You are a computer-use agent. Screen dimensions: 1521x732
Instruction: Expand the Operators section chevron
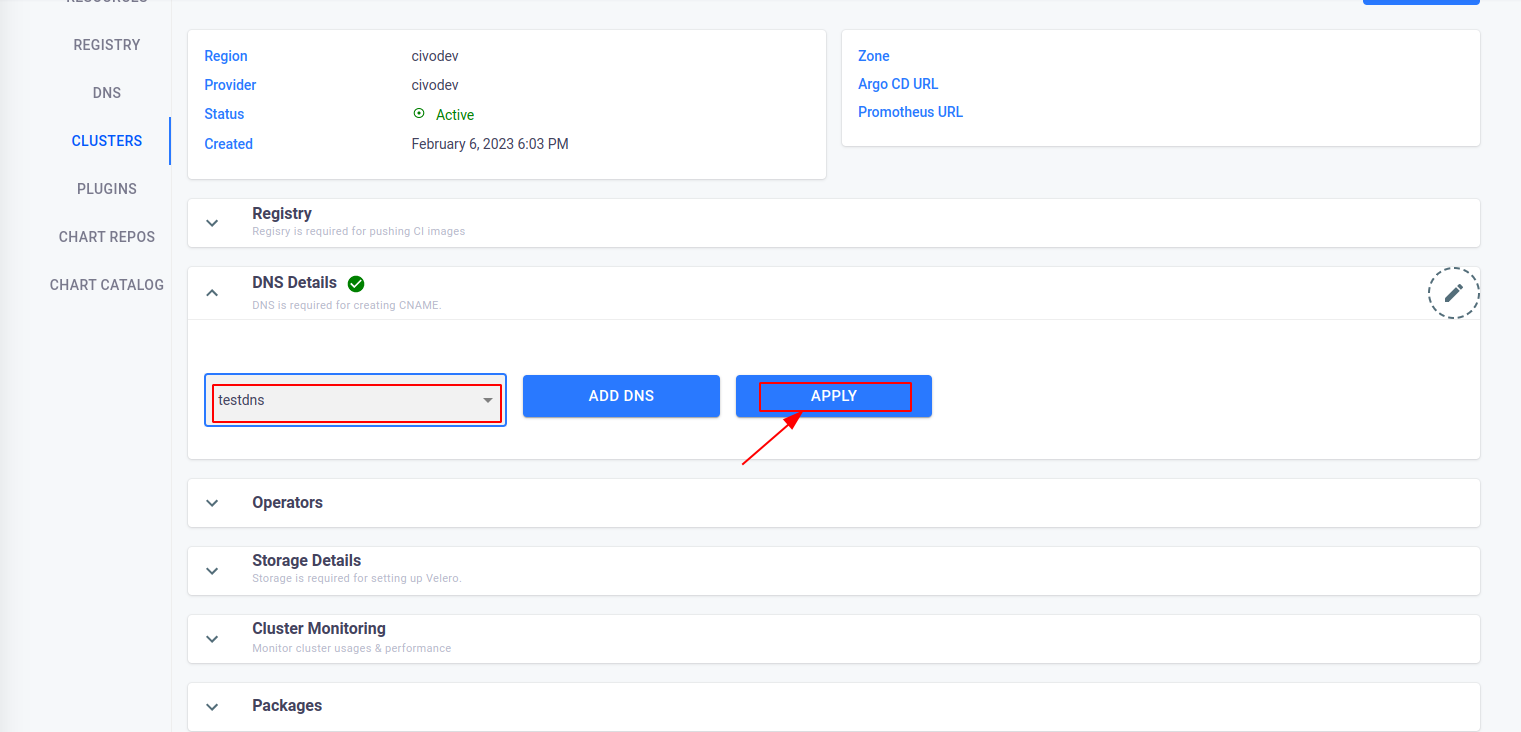pos(212,503)
